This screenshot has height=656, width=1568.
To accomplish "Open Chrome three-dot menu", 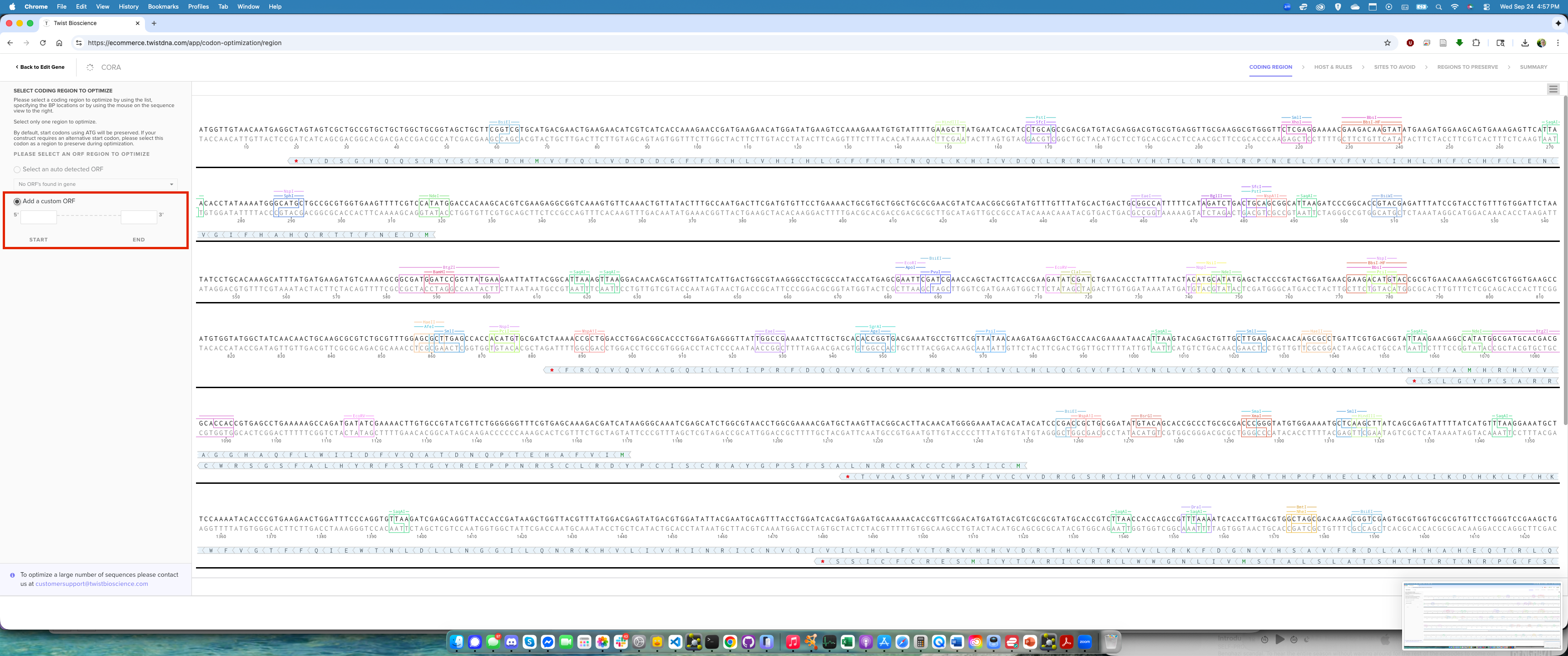I will [1557, 43].
